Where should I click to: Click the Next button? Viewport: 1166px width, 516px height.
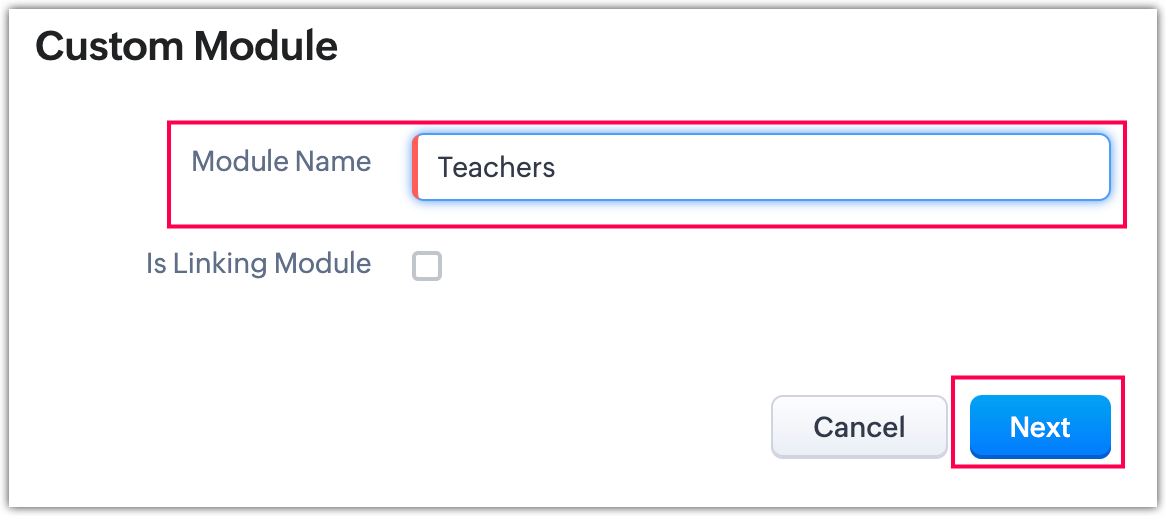1040,427
